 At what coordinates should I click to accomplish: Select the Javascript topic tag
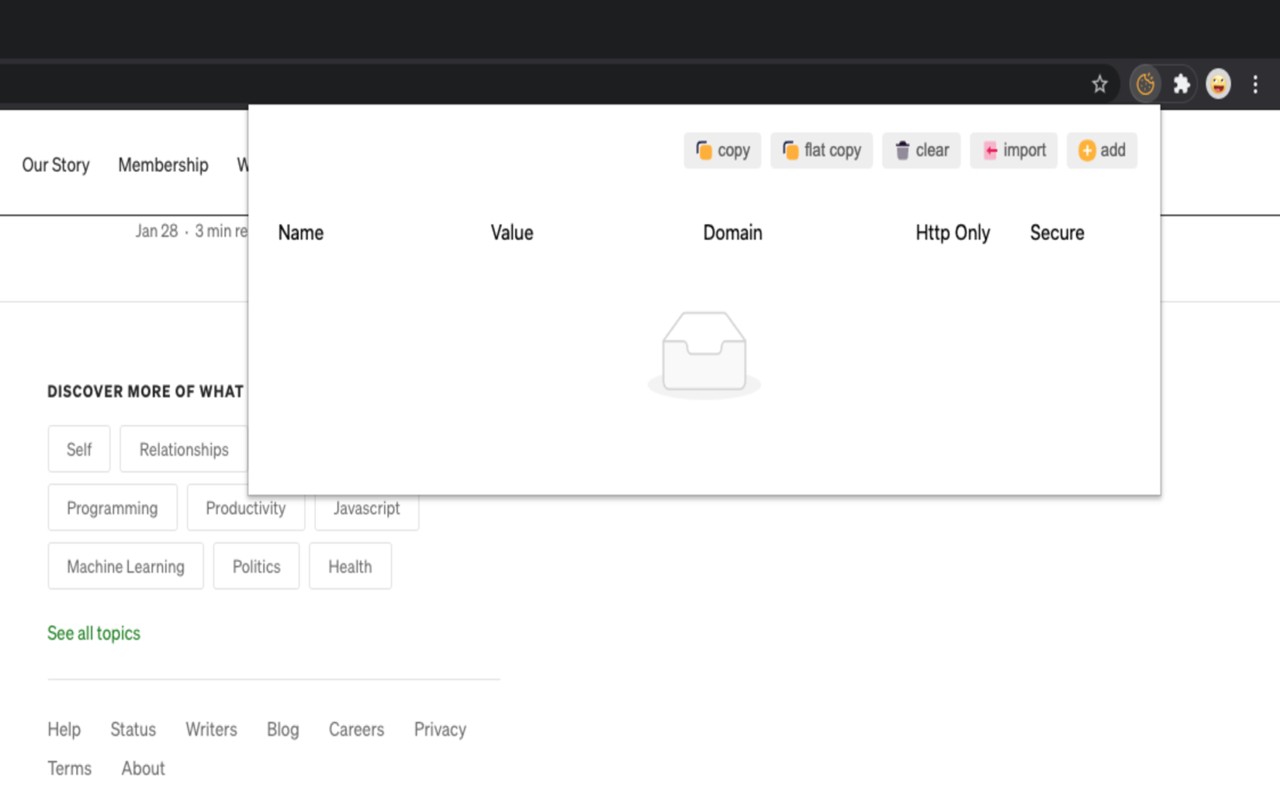(367, 508)
